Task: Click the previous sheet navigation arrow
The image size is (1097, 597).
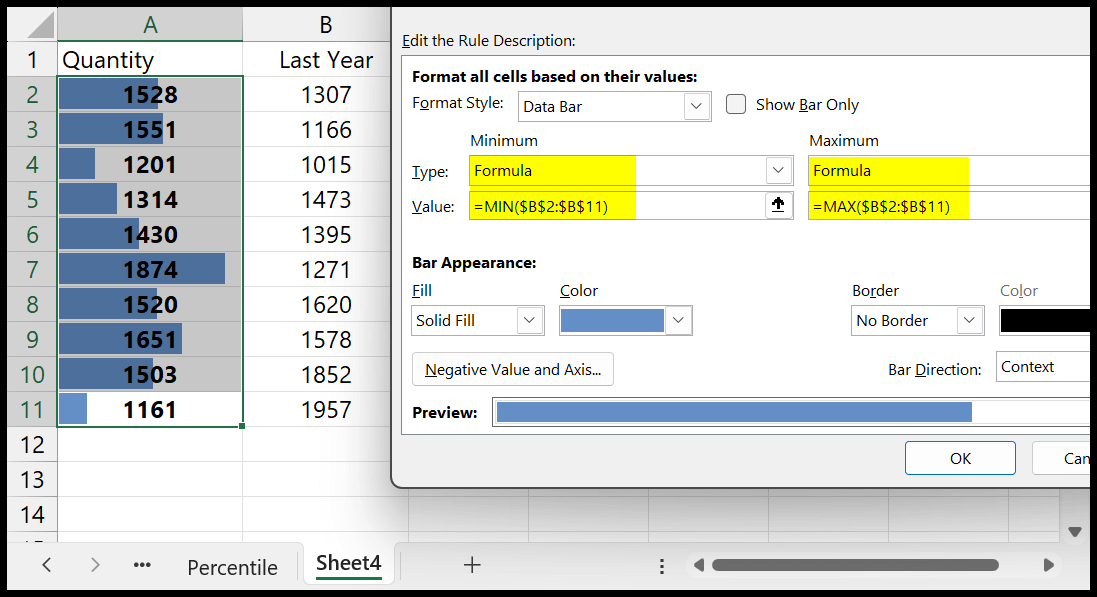Action: [46, 565]
